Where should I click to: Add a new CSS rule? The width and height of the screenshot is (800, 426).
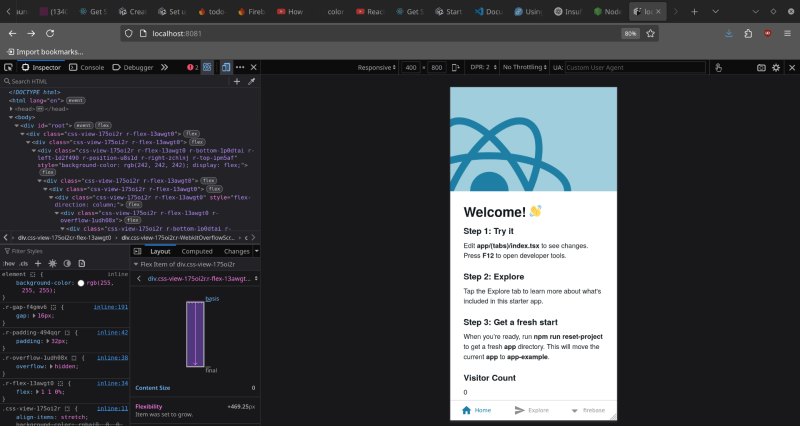[x=38, y=263]
